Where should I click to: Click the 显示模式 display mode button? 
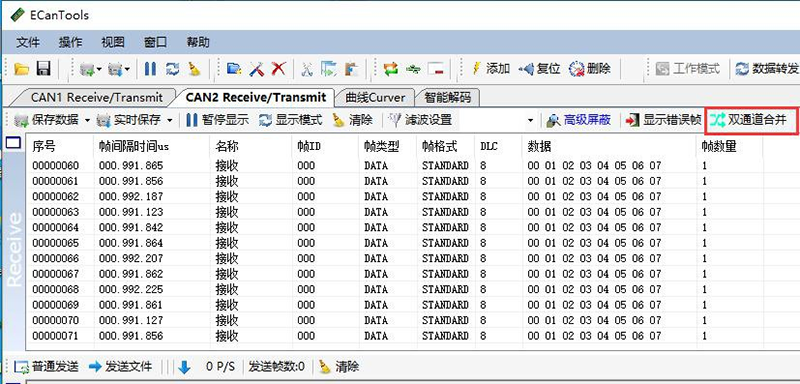pos(291,120)
